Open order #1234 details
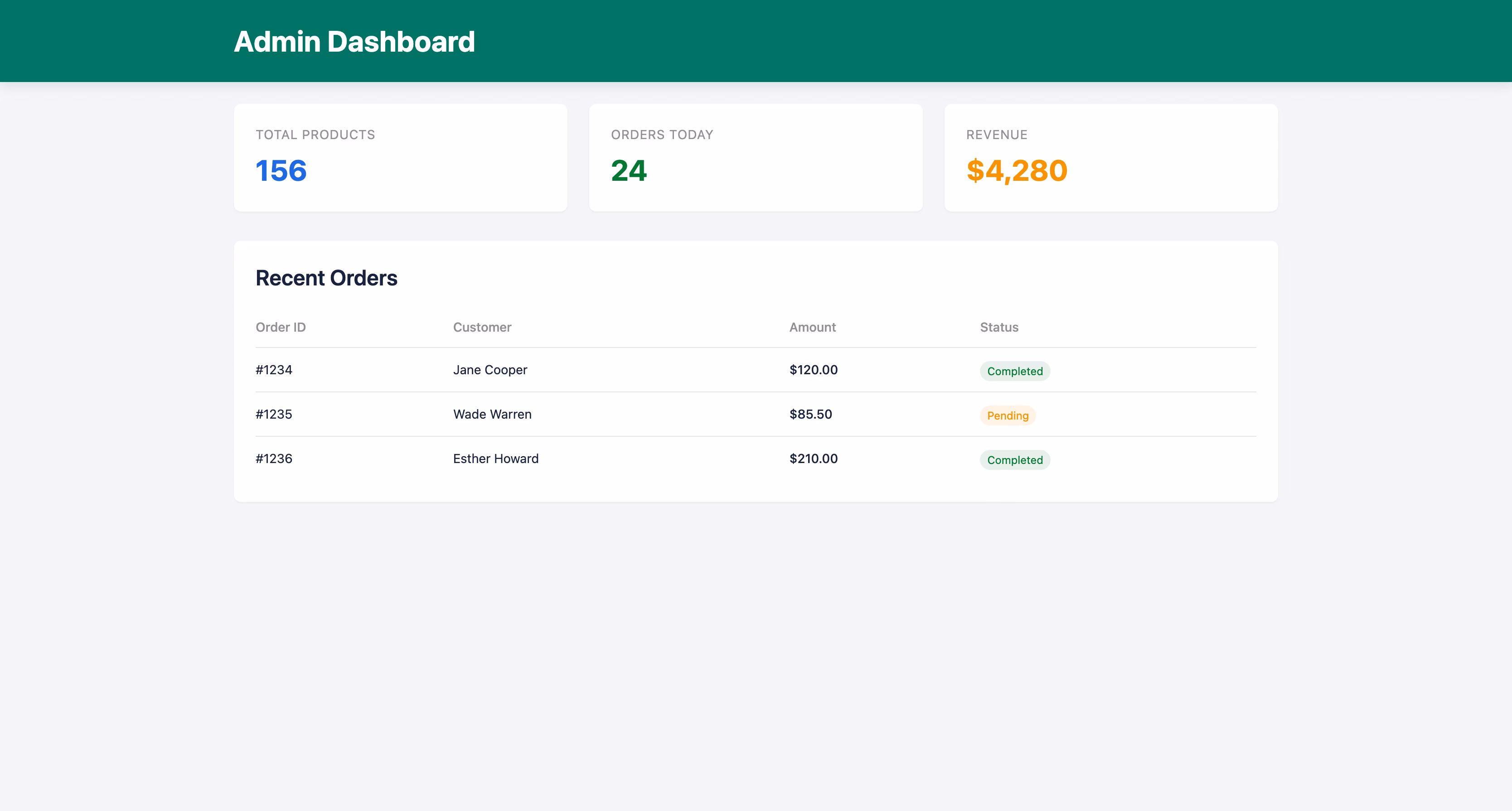The width and height of the screenshot is (1512, 811). tap(273, 370)
